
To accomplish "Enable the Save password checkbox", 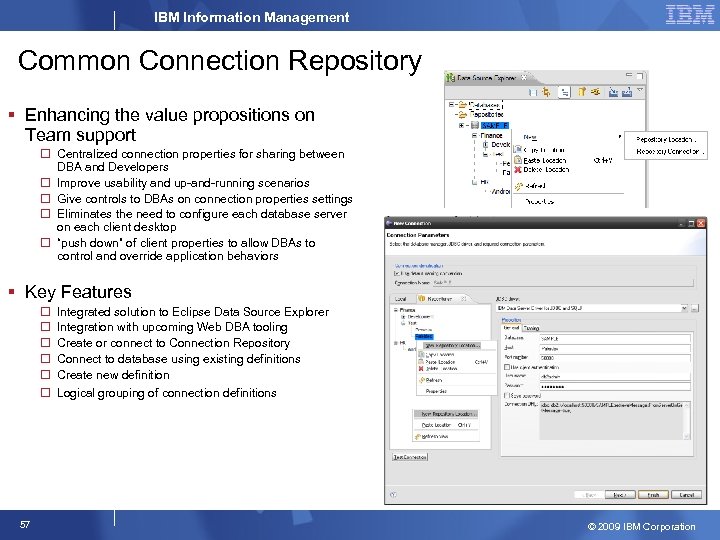I will tap(507, 395).
